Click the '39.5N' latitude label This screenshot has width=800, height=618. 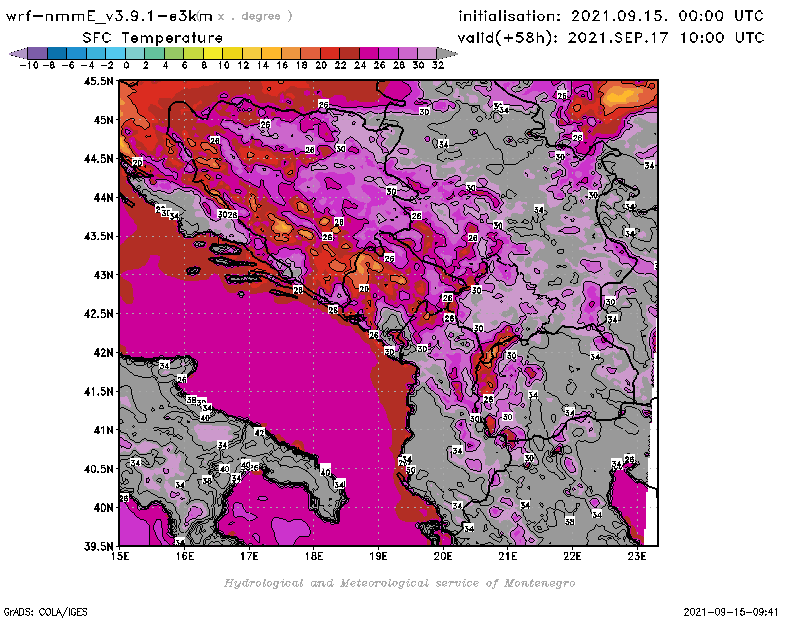pos(98,547)
